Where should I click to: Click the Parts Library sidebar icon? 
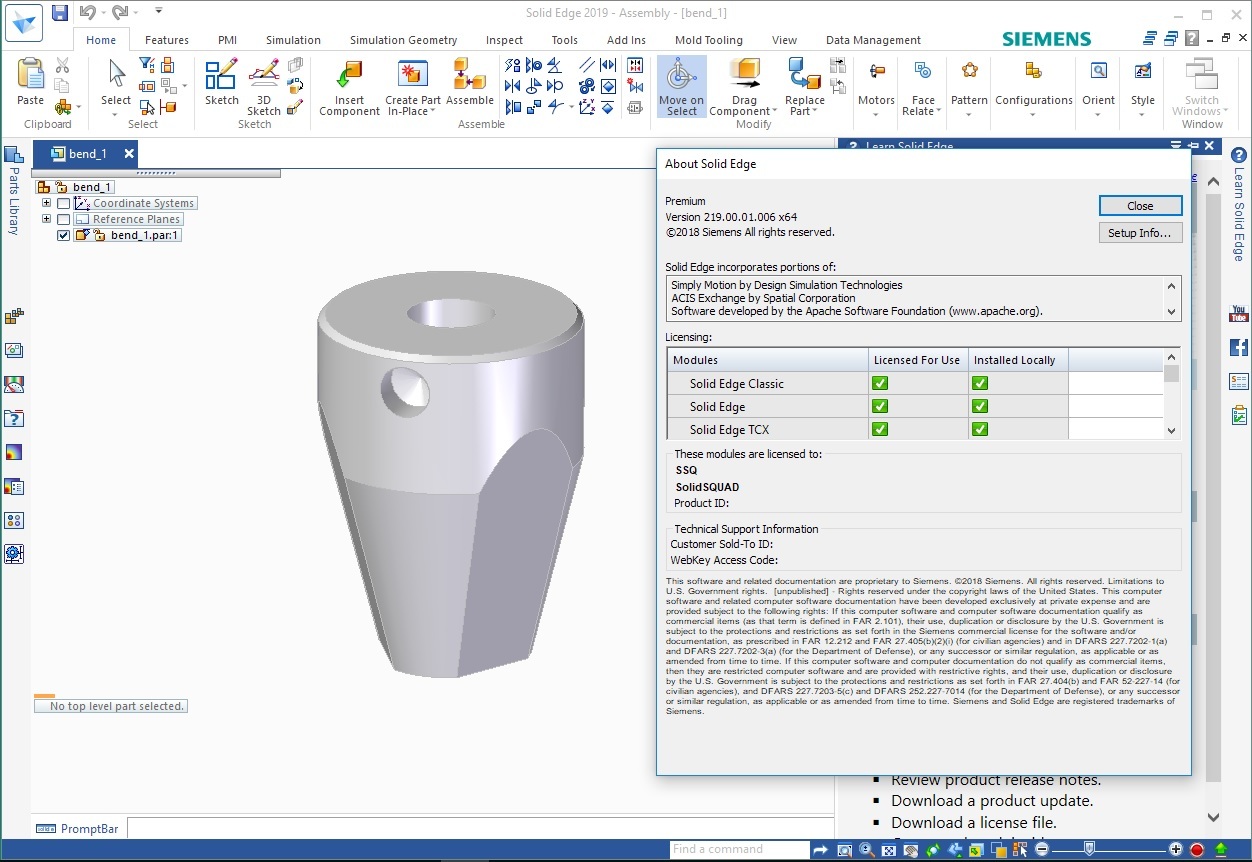[13, 155]
